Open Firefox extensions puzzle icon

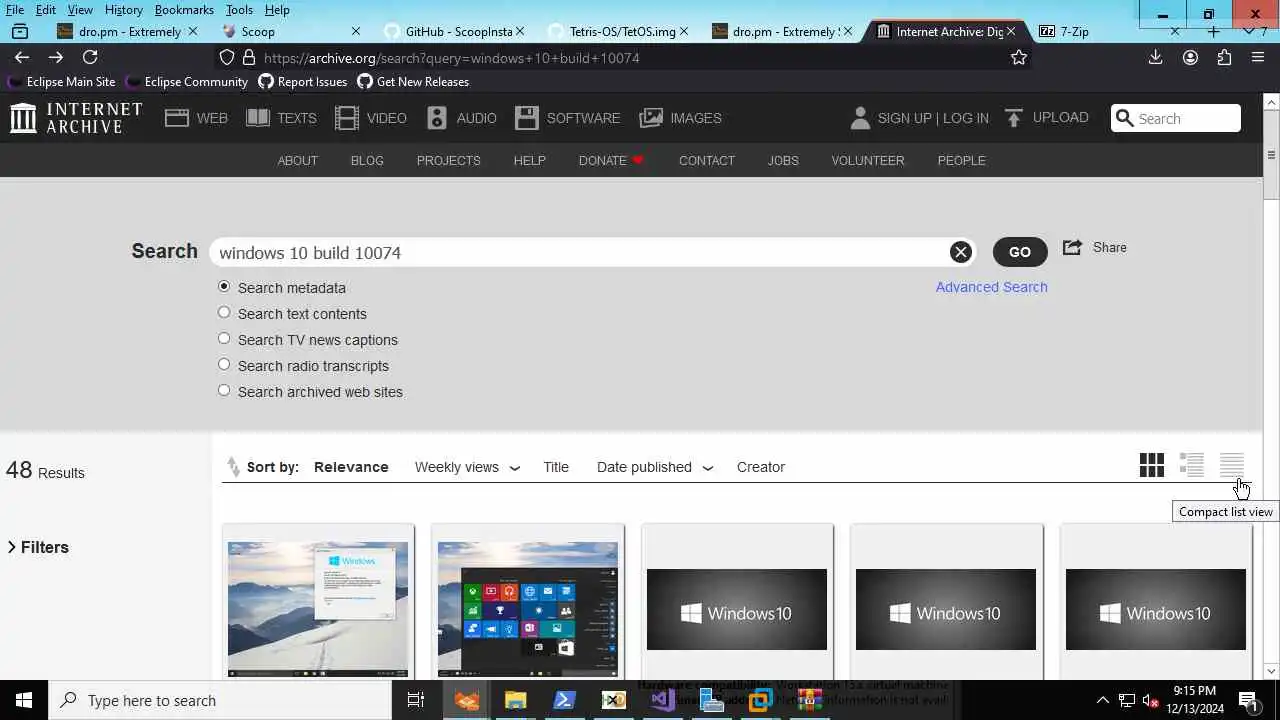1224,57
